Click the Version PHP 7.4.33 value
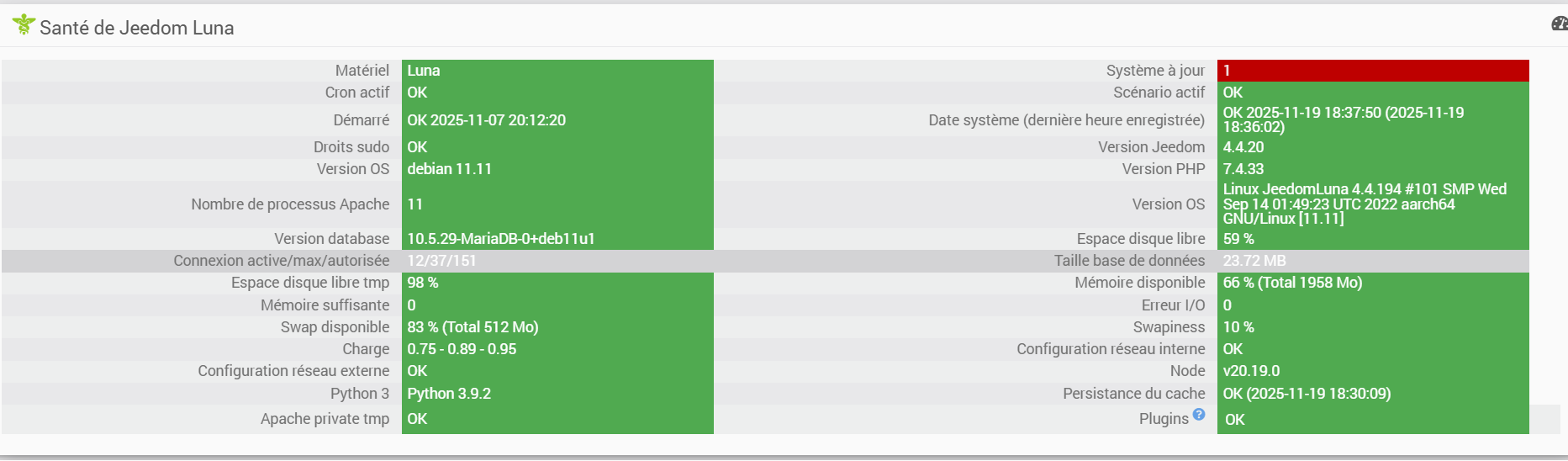The height and width of the screenshot is (461, 1568). [1243, 169]
